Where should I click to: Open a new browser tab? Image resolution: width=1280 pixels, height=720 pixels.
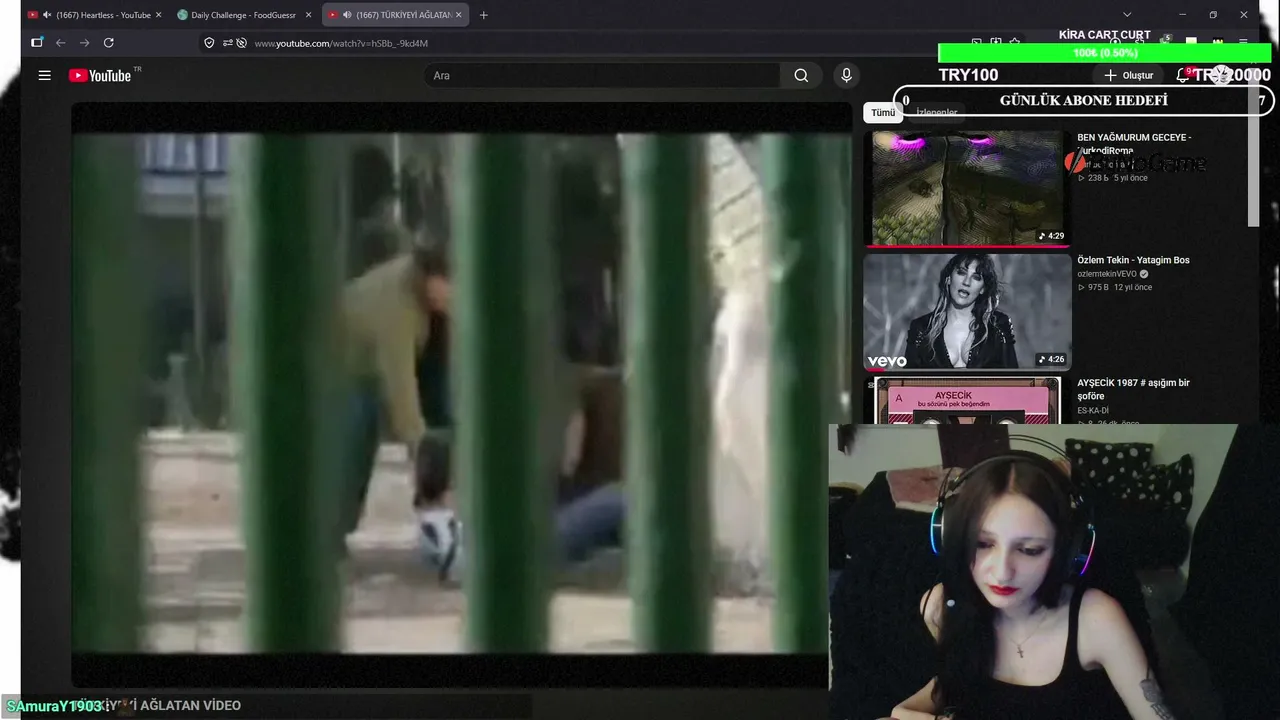click(484, 15)
